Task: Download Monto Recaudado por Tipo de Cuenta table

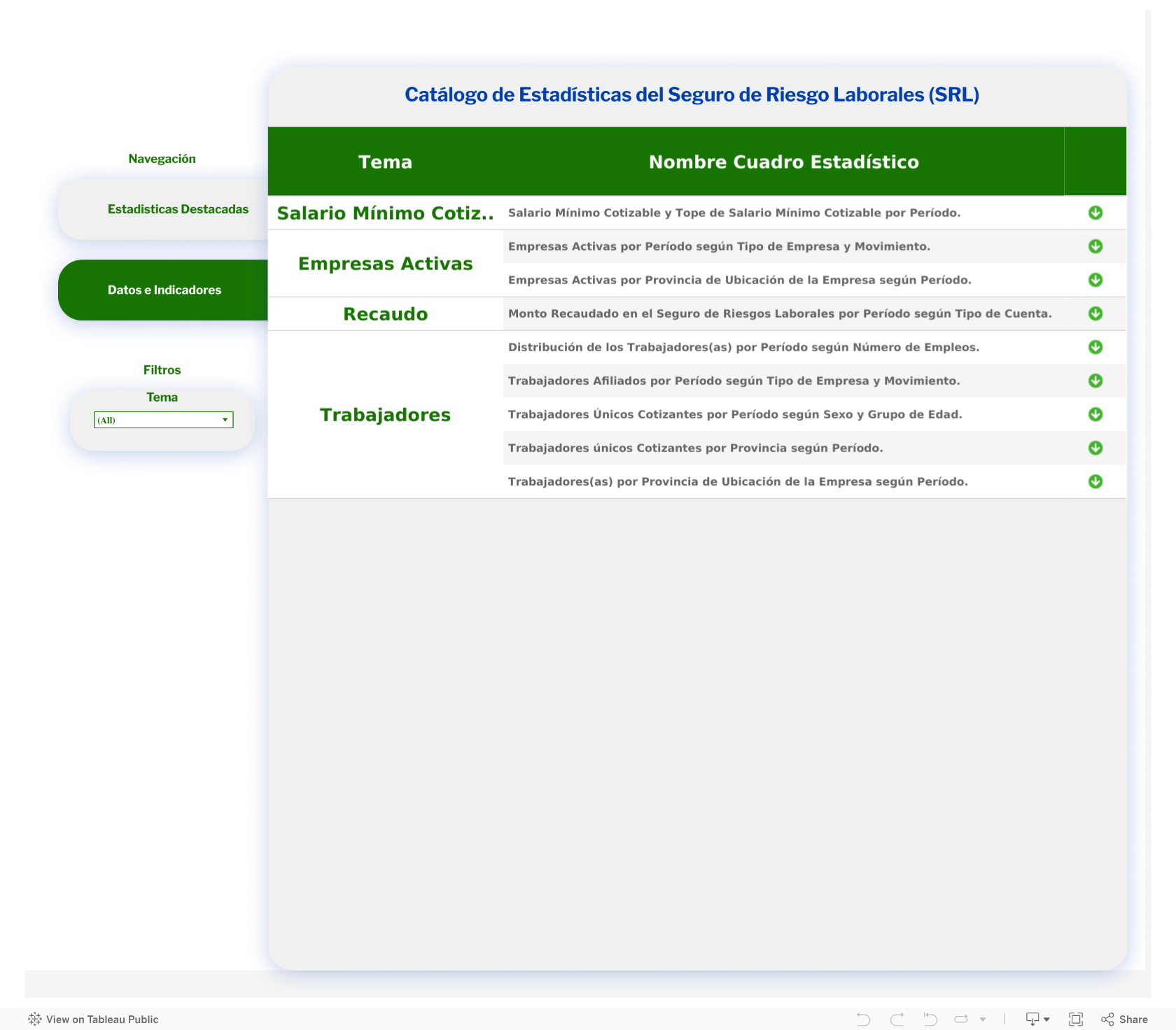Action: 1095,313
